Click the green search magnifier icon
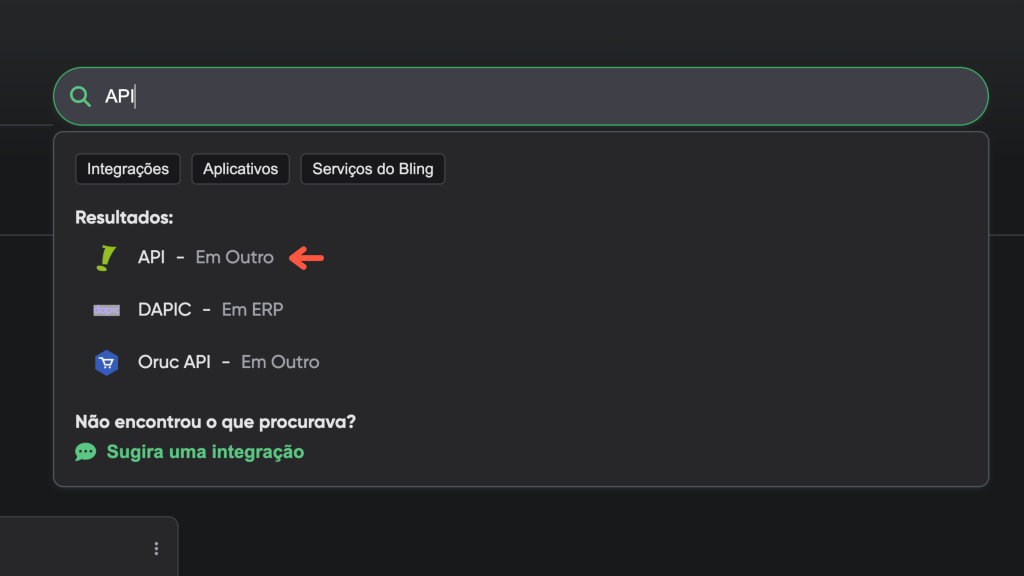1024x576 pixels. click(x=80, y=97)
